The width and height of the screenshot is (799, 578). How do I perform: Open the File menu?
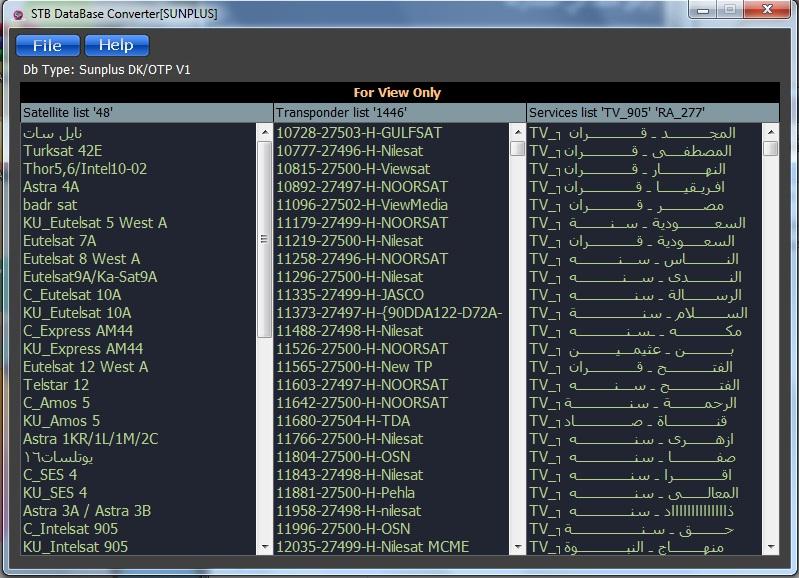[x=47, y=45]
